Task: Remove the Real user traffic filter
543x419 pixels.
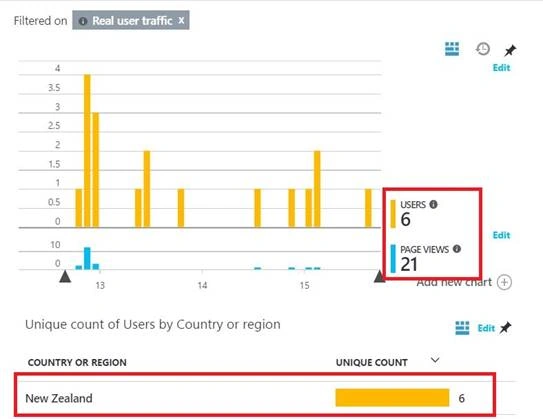Action: pyautogui.click(x=181, y=20)
